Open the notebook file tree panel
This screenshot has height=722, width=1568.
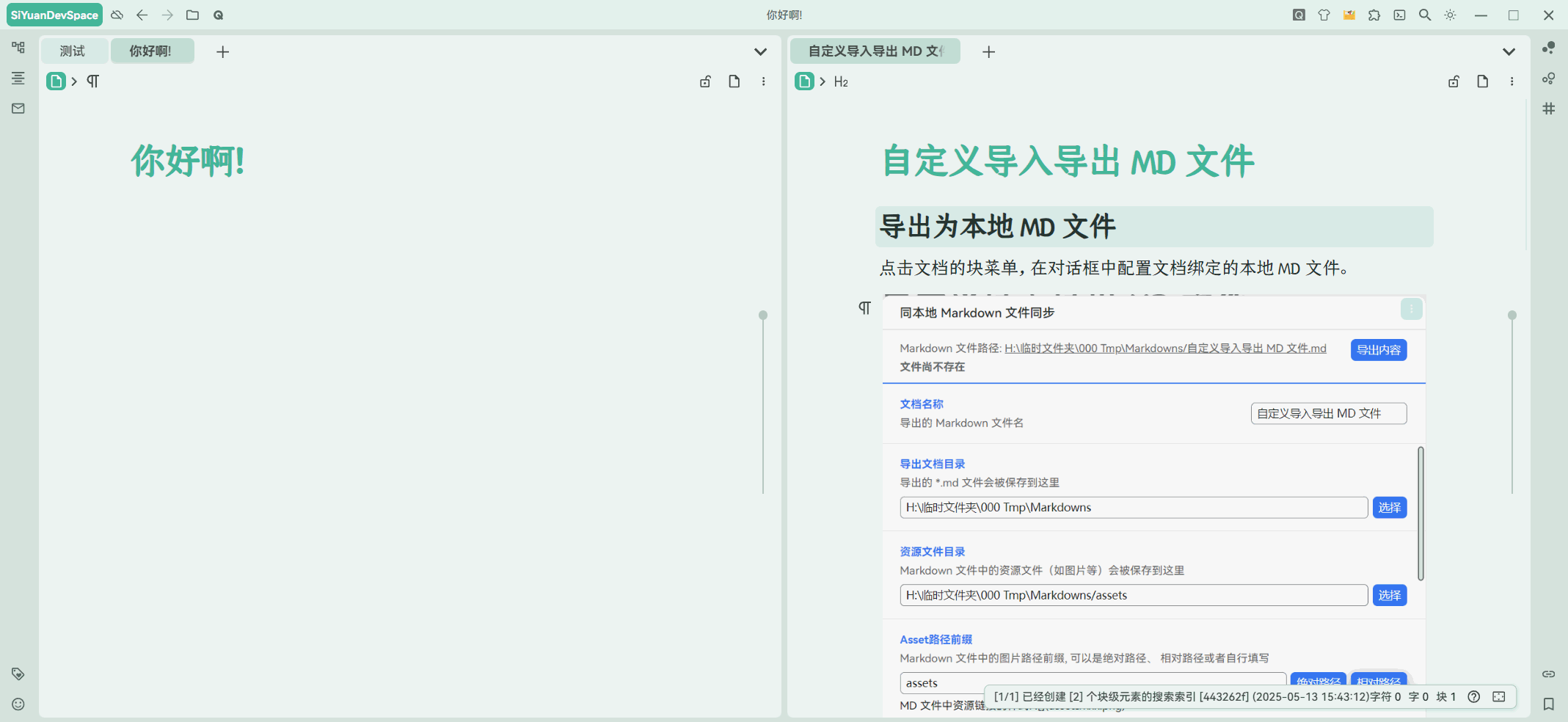tap(18, 47)
